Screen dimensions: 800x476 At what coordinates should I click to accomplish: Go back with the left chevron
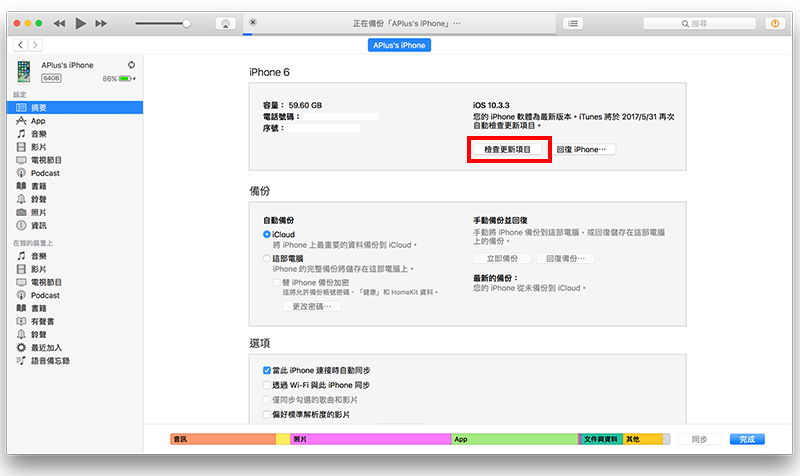[x=20, y=45]
